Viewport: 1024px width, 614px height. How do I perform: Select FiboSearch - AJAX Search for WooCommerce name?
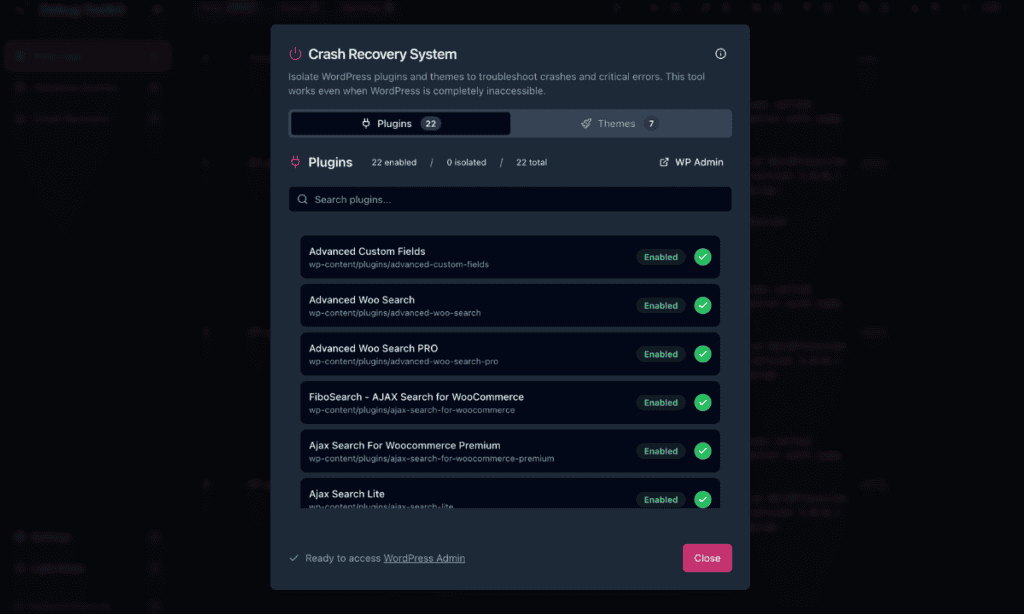[416, 397]
